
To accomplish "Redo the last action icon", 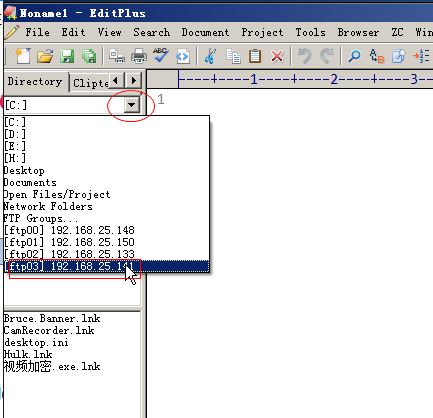I will pyautogui.click(x=327, y=56).
